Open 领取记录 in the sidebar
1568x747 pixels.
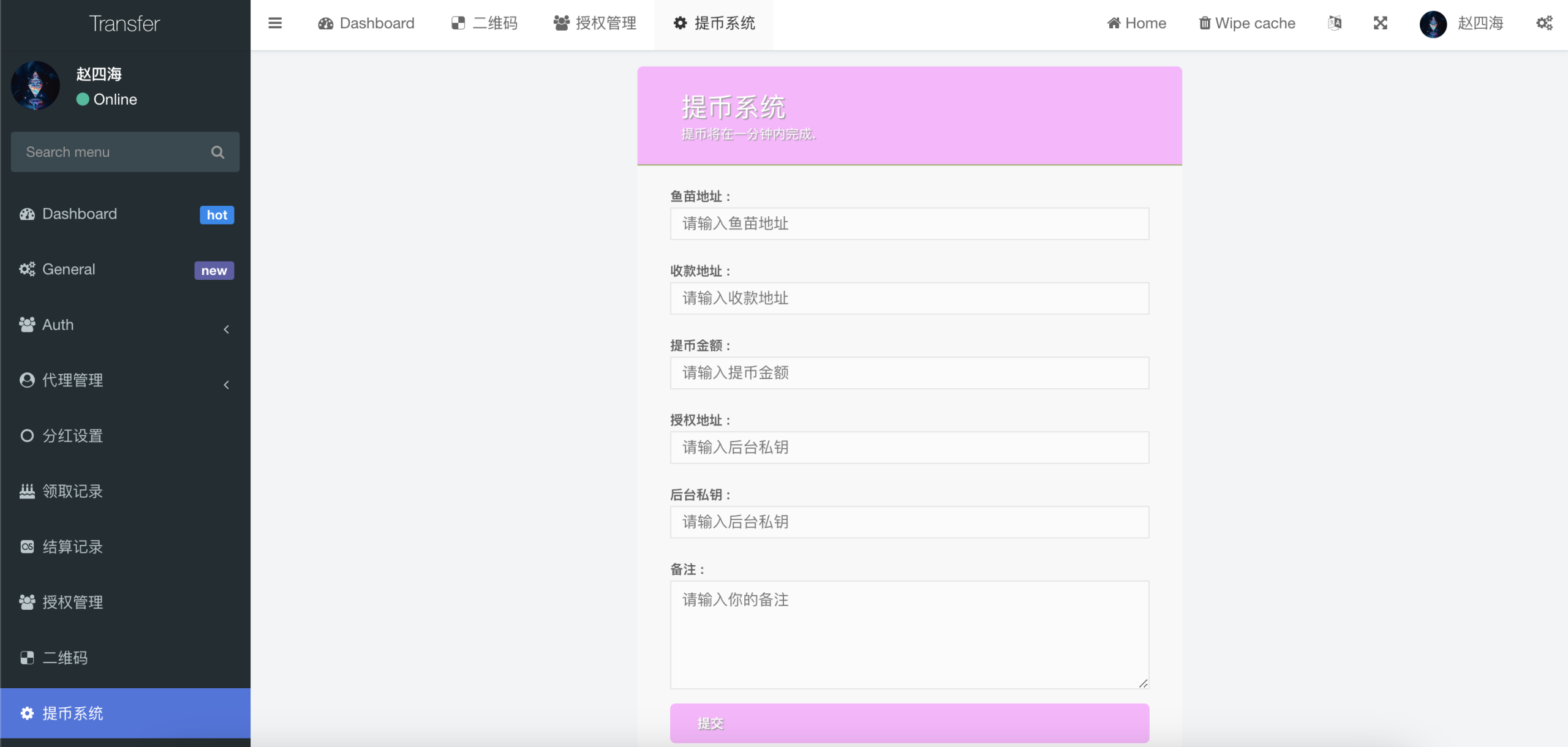[72, 492]
